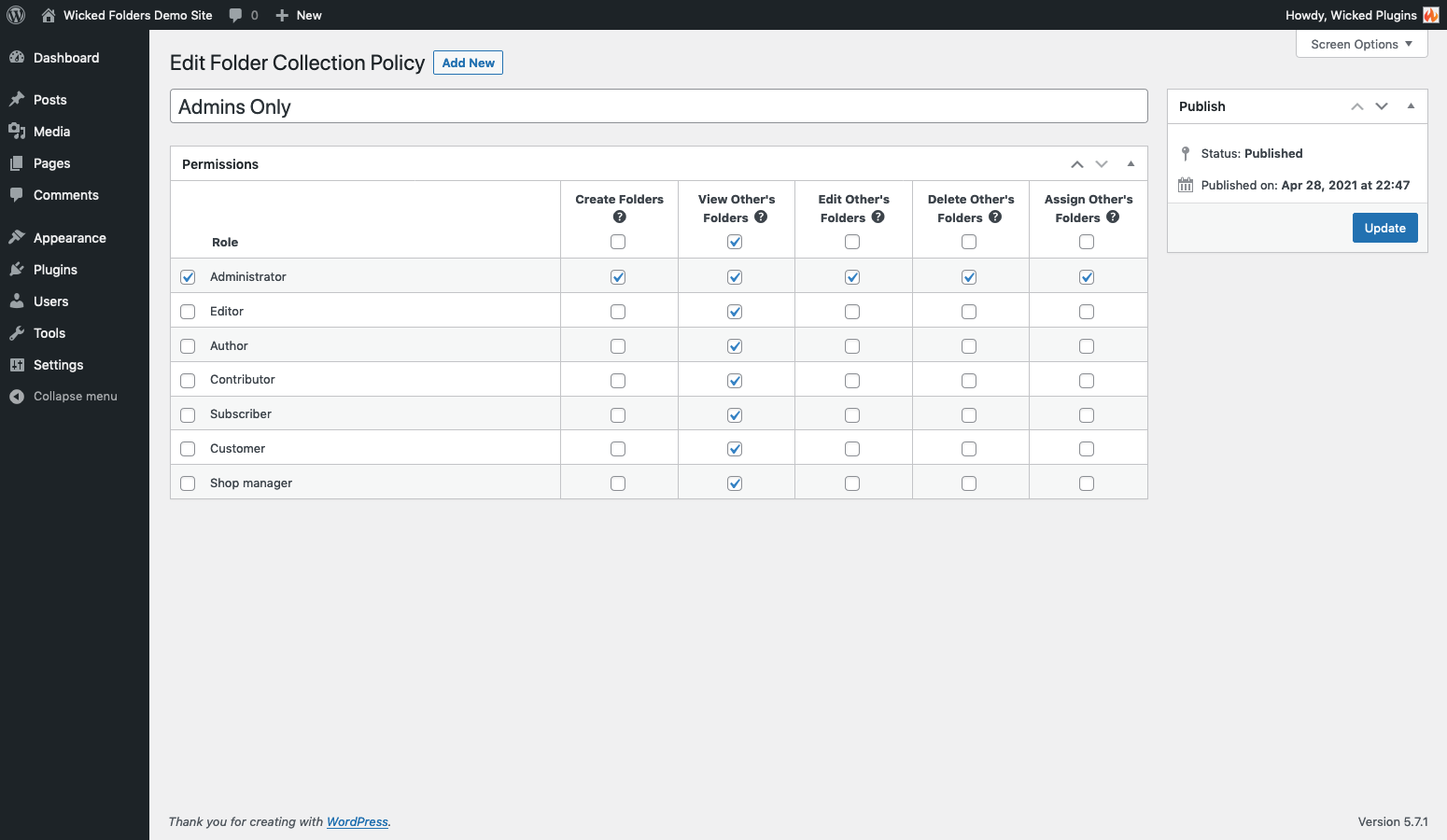
Task: Select the Shop manager role checkbox
Action: tap(188, 483)
